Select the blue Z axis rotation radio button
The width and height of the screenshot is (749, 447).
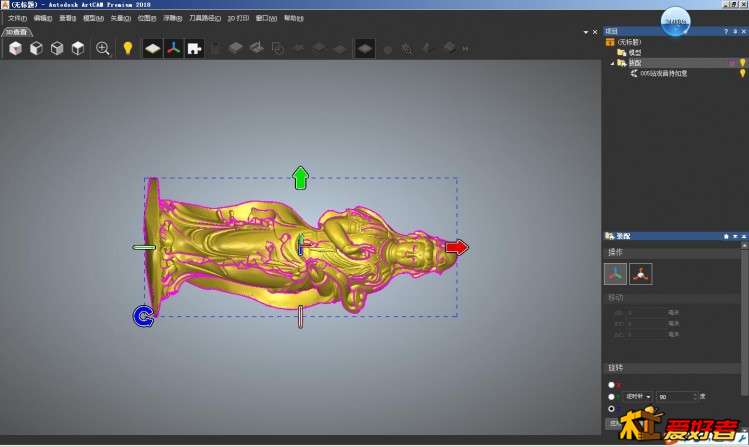point(611,409)
